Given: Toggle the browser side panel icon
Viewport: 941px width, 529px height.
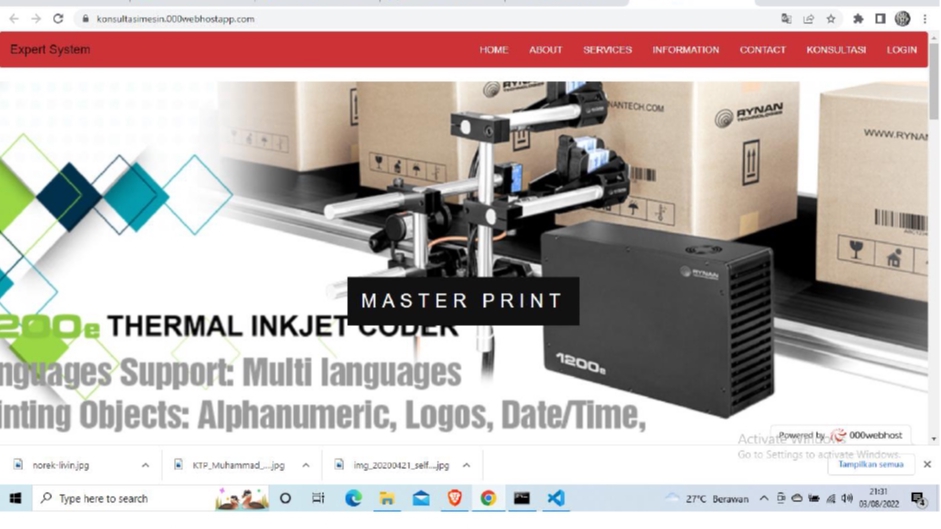Looking at the screenshot, I should [880, 19].
